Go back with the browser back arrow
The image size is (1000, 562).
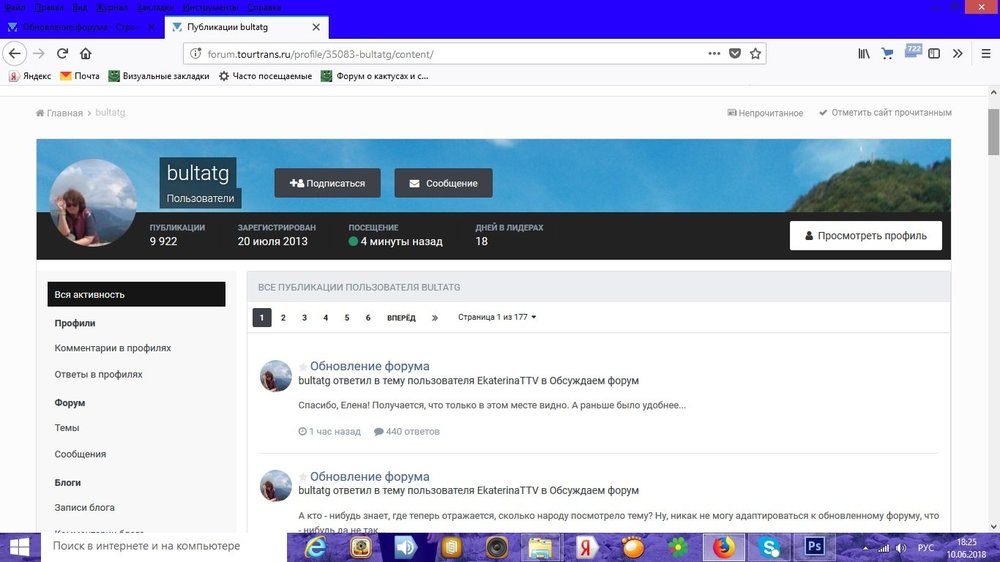point(15,54)
